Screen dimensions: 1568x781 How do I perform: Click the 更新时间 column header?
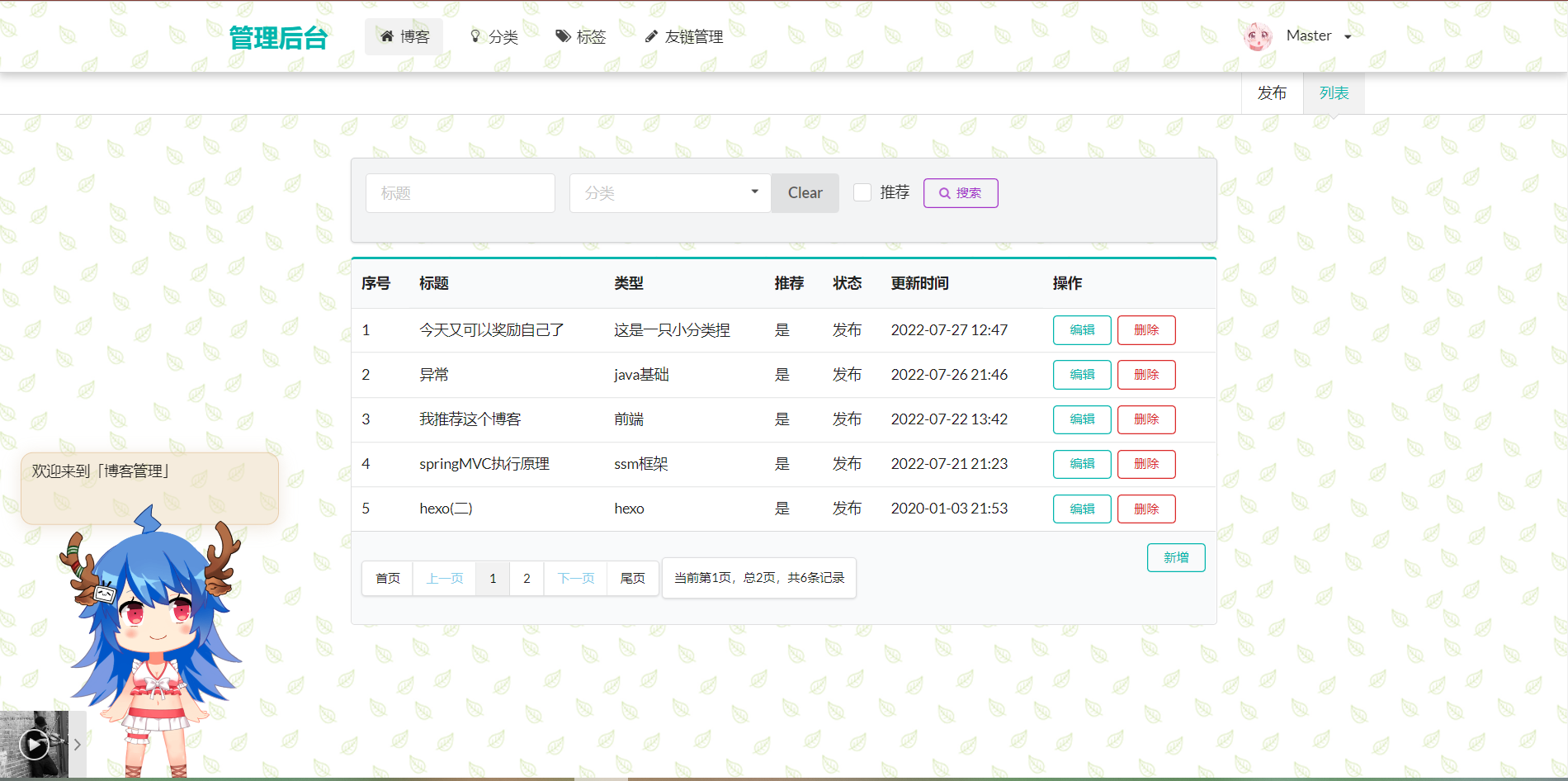click(919, 283)
